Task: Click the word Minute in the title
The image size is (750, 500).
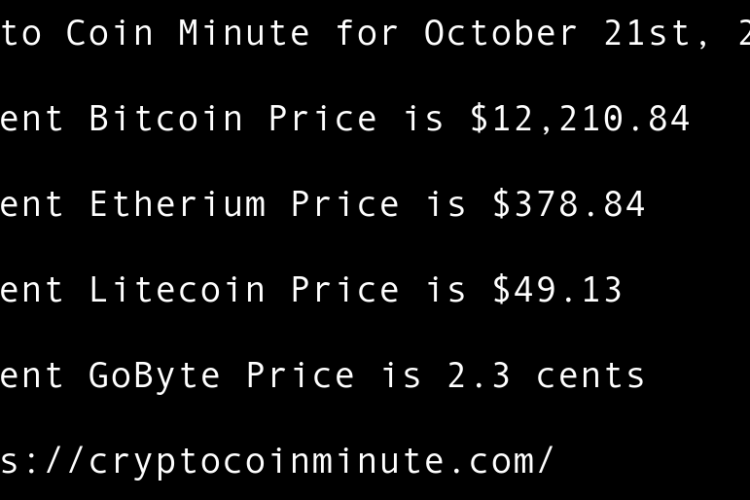Action: tap(244, 34)
